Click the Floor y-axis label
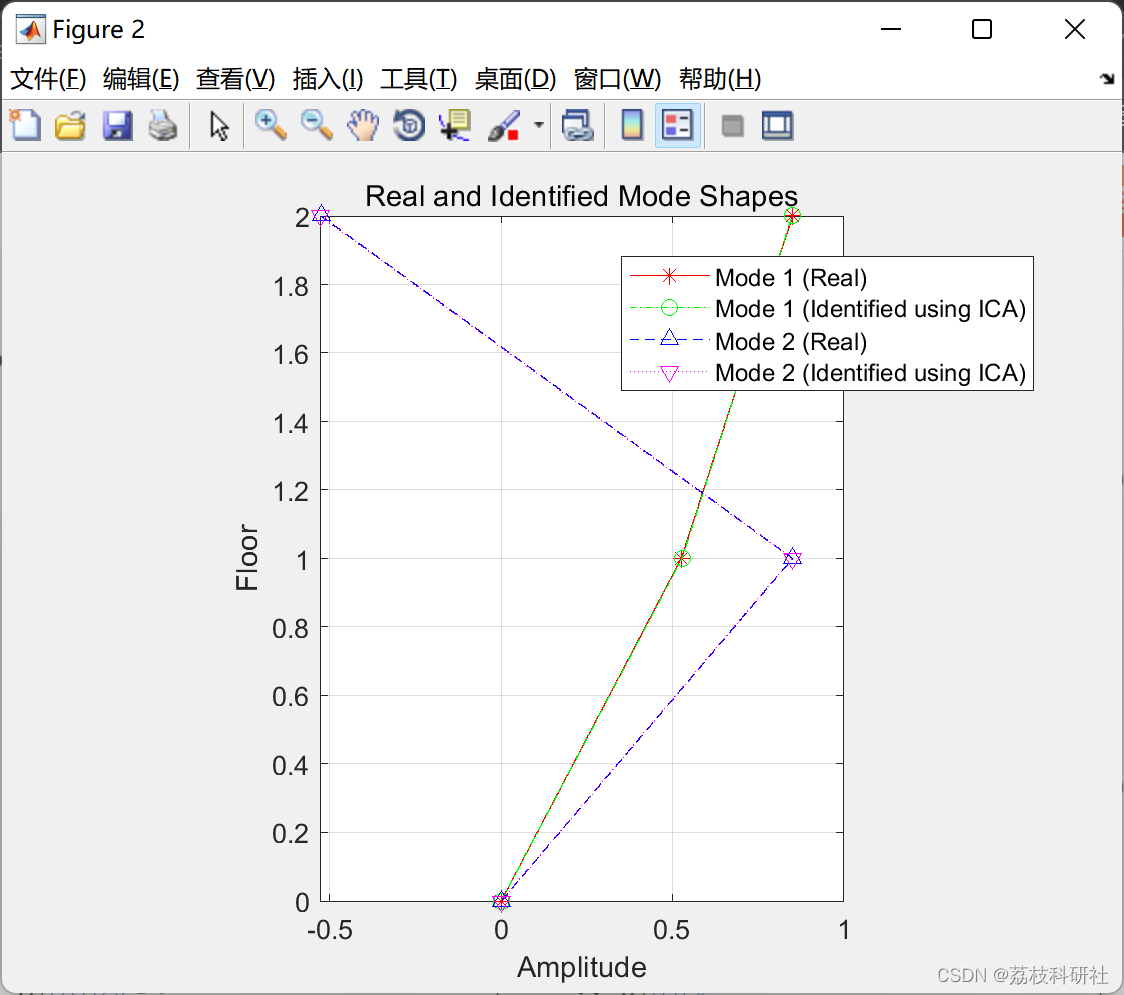1124x995 pixels. tap(247, 558)
